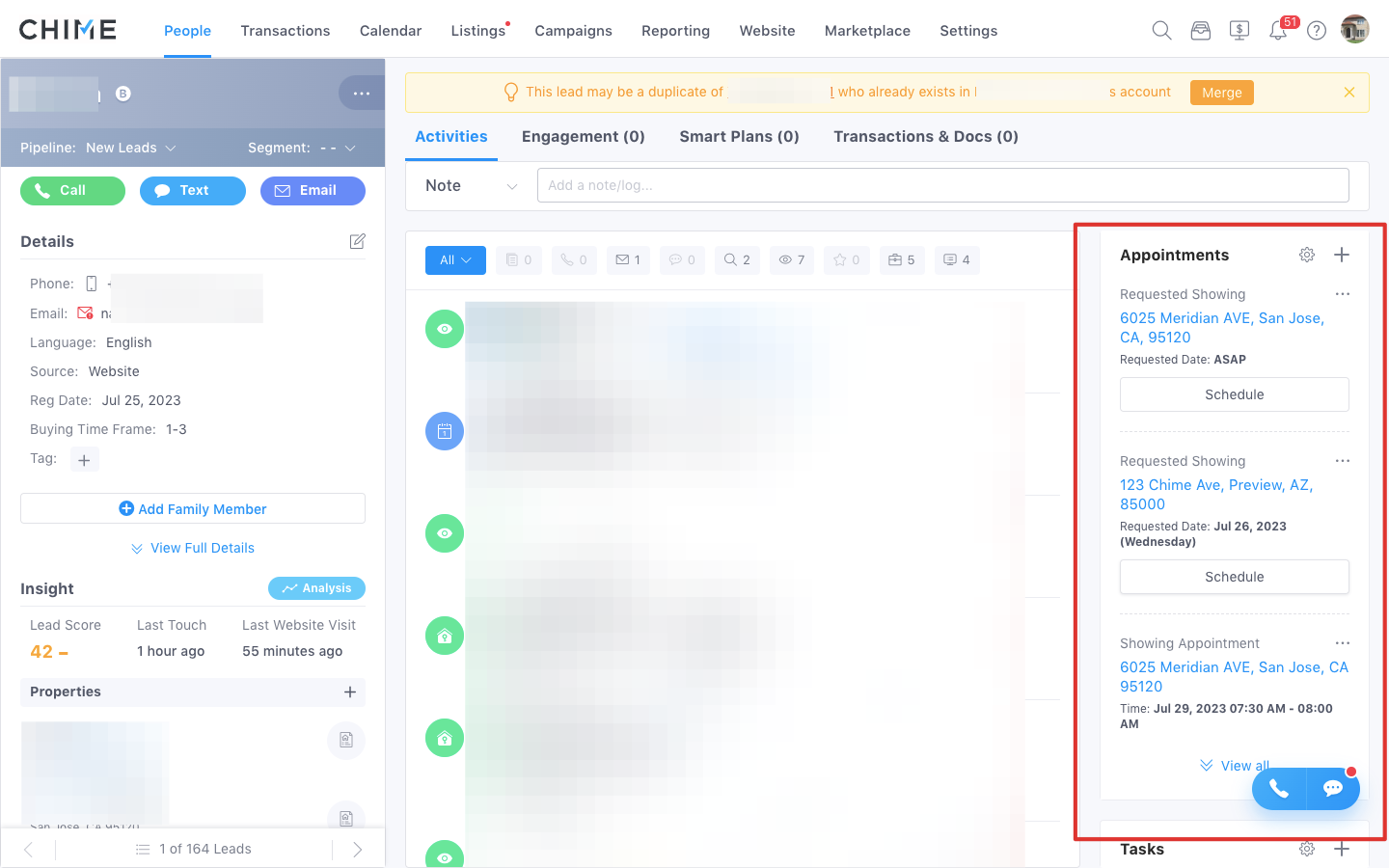The width and height of the screenshot is (1389, 868).
Task: Filter activities by search icon
Action: (737, 260)
